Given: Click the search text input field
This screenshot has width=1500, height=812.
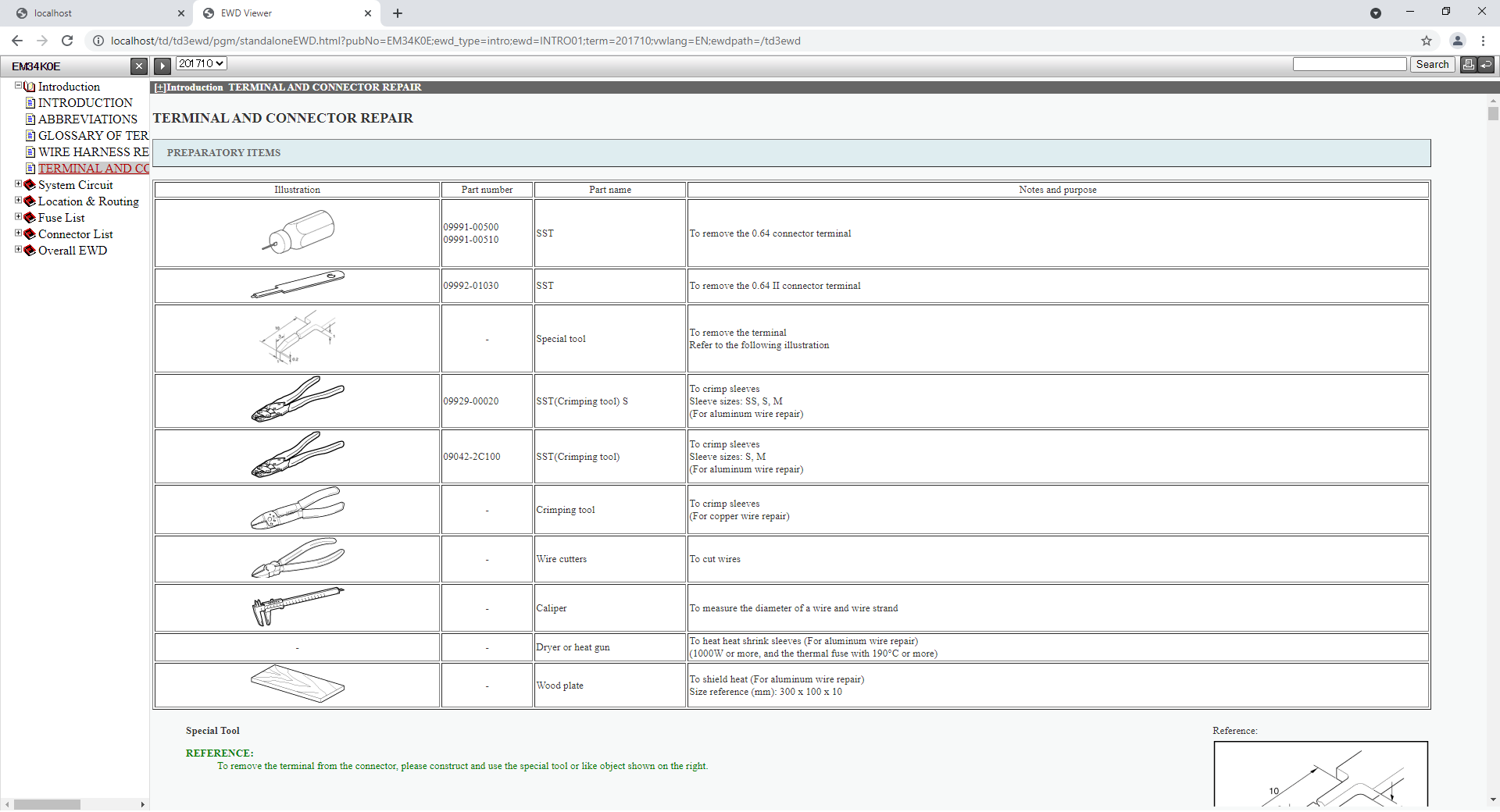Looking at the screenshot, I should point(1349,65).
